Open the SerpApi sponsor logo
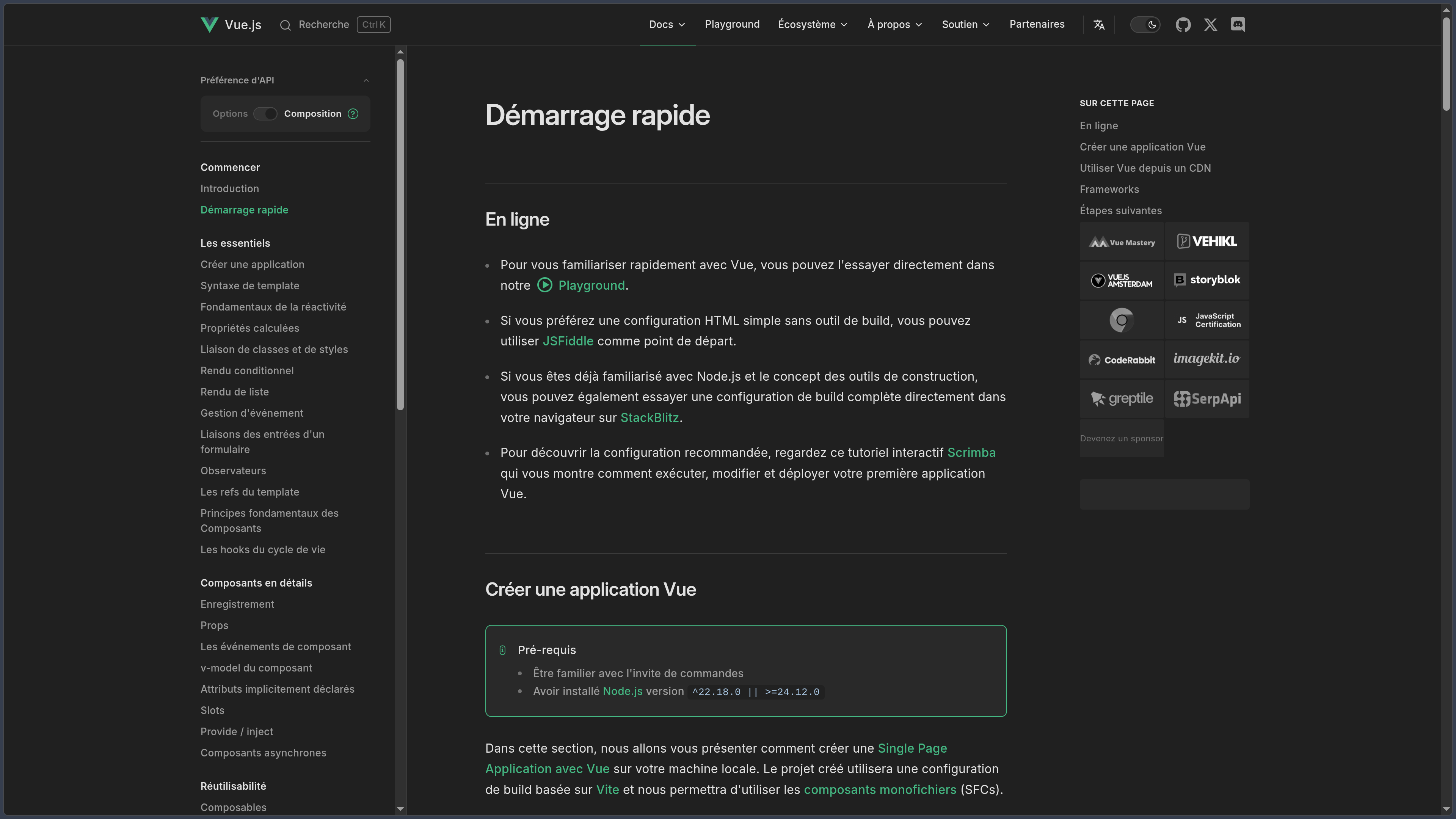 [1207, 399]
